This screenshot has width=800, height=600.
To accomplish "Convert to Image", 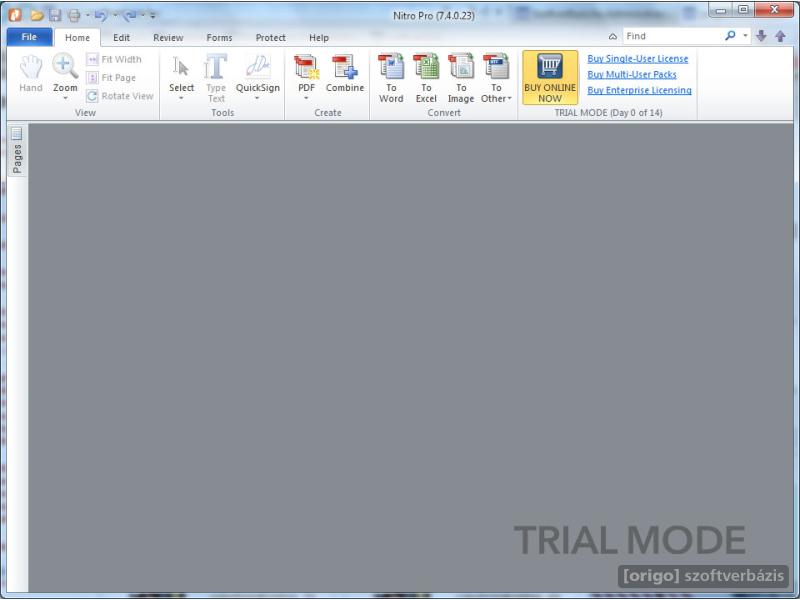I will pyautogui.click(x=461, y=78).
